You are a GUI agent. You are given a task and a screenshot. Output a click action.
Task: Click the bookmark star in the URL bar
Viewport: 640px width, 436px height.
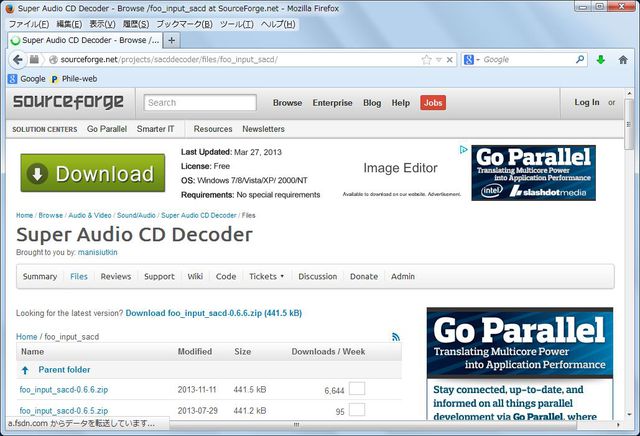click(426, 60)
